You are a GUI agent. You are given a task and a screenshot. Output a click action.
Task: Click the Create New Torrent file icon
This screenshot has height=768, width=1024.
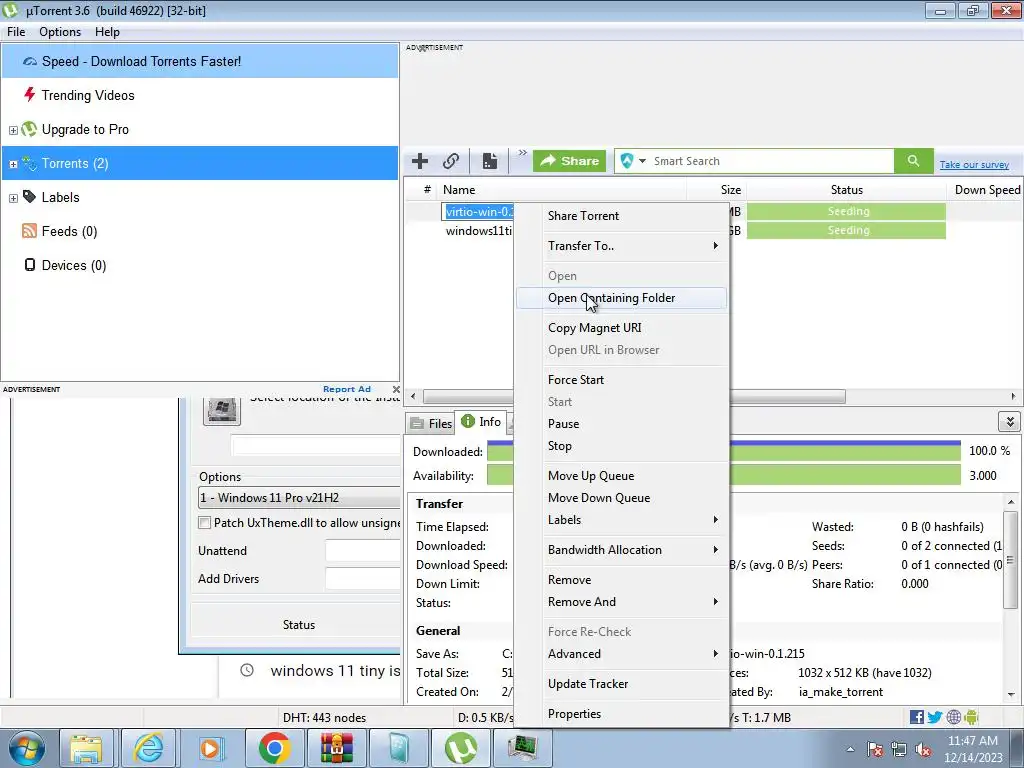(490, 161)
